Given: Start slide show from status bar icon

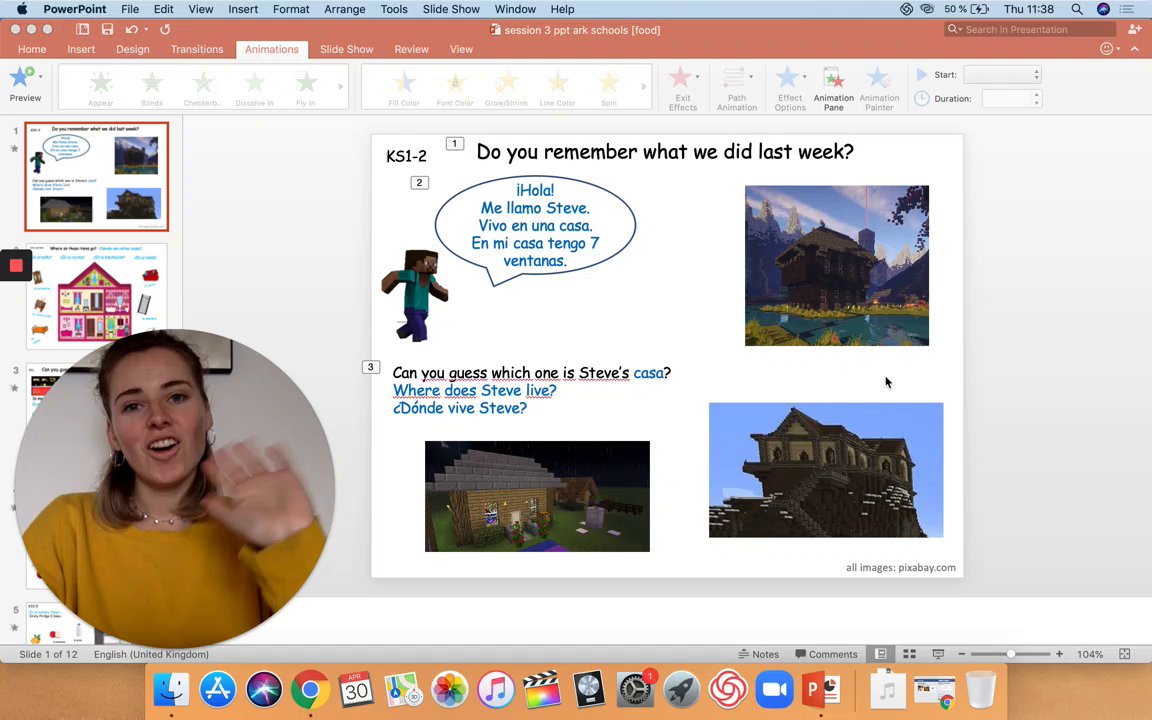Looking at the screenshot, I should 937,654.
